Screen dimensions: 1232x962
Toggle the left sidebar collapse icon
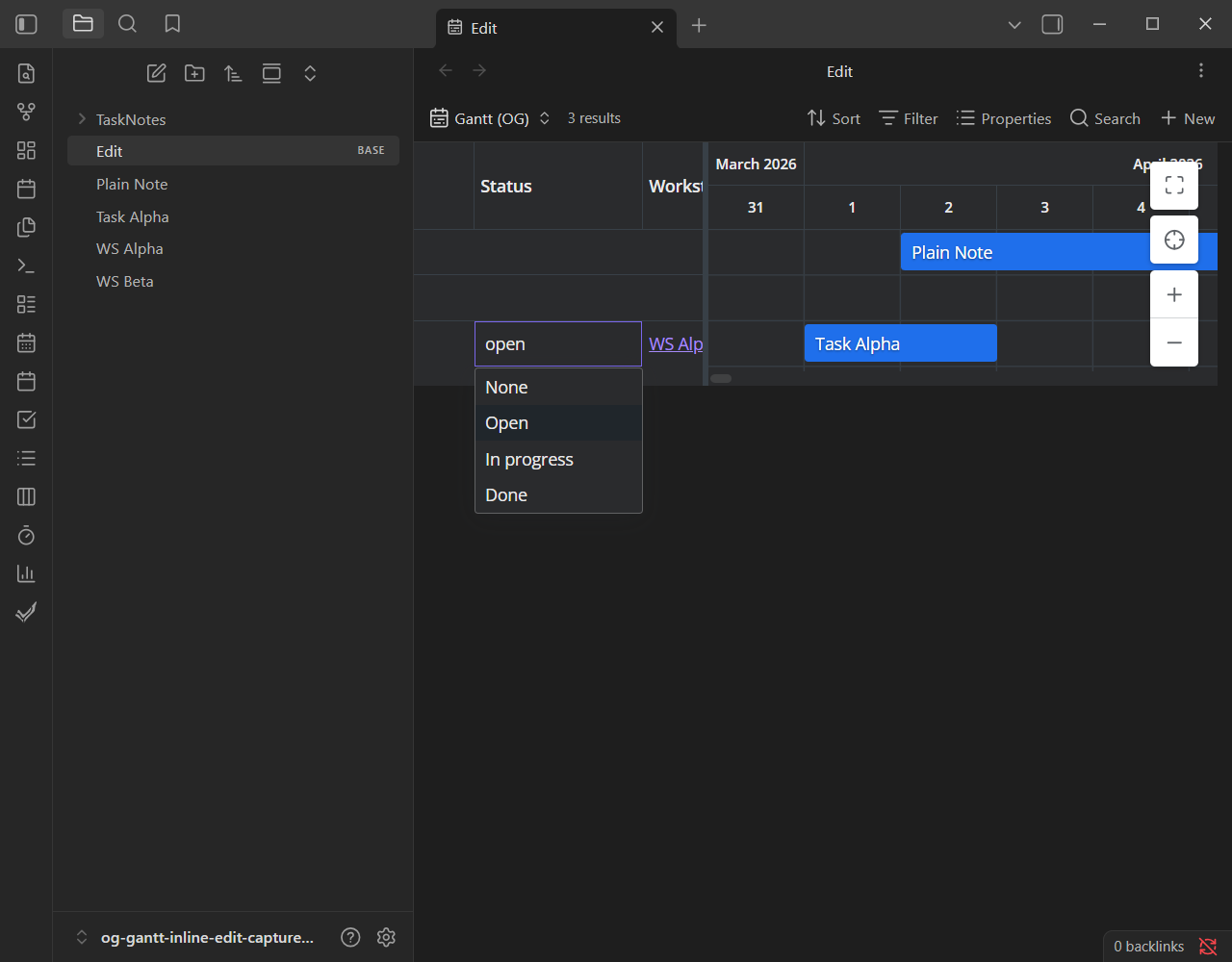click(x=27, y=24)
